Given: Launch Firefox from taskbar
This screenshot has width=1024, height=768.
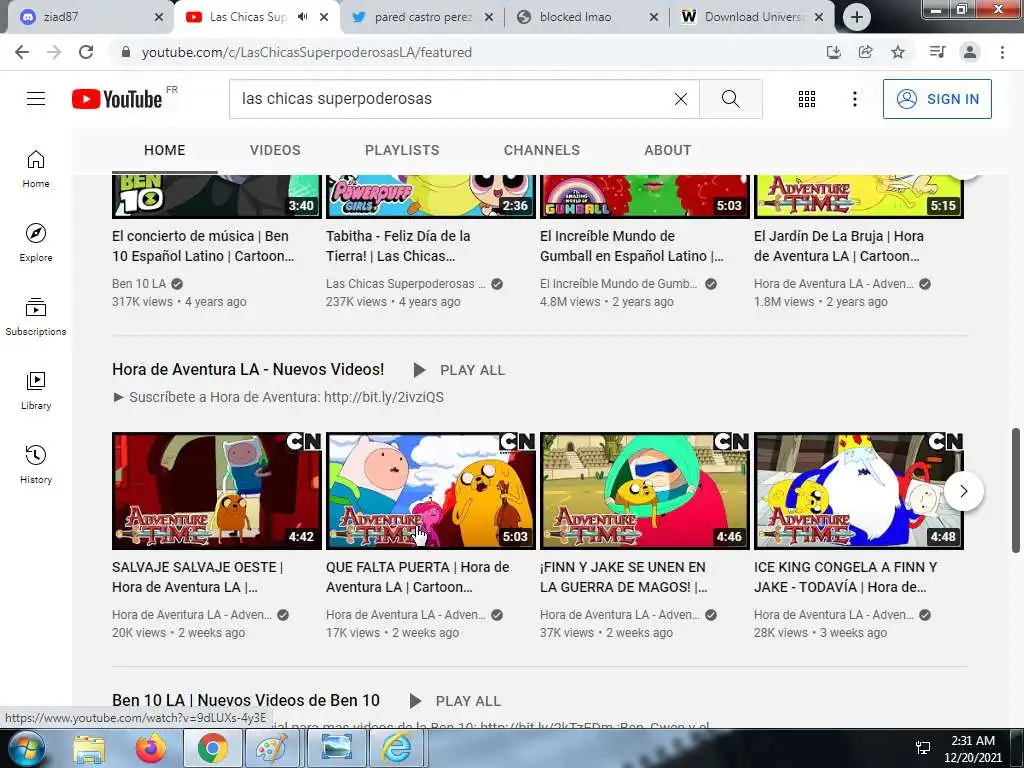Looking at the screenshot, I should pyautogui.click(x=150, y=749).
